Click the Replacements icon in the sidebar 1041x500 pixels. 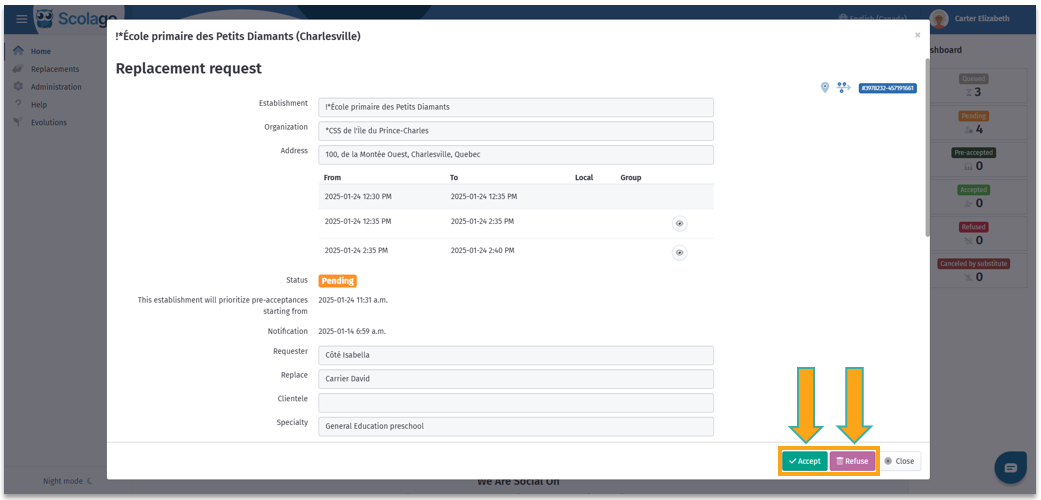pos(19,69)
